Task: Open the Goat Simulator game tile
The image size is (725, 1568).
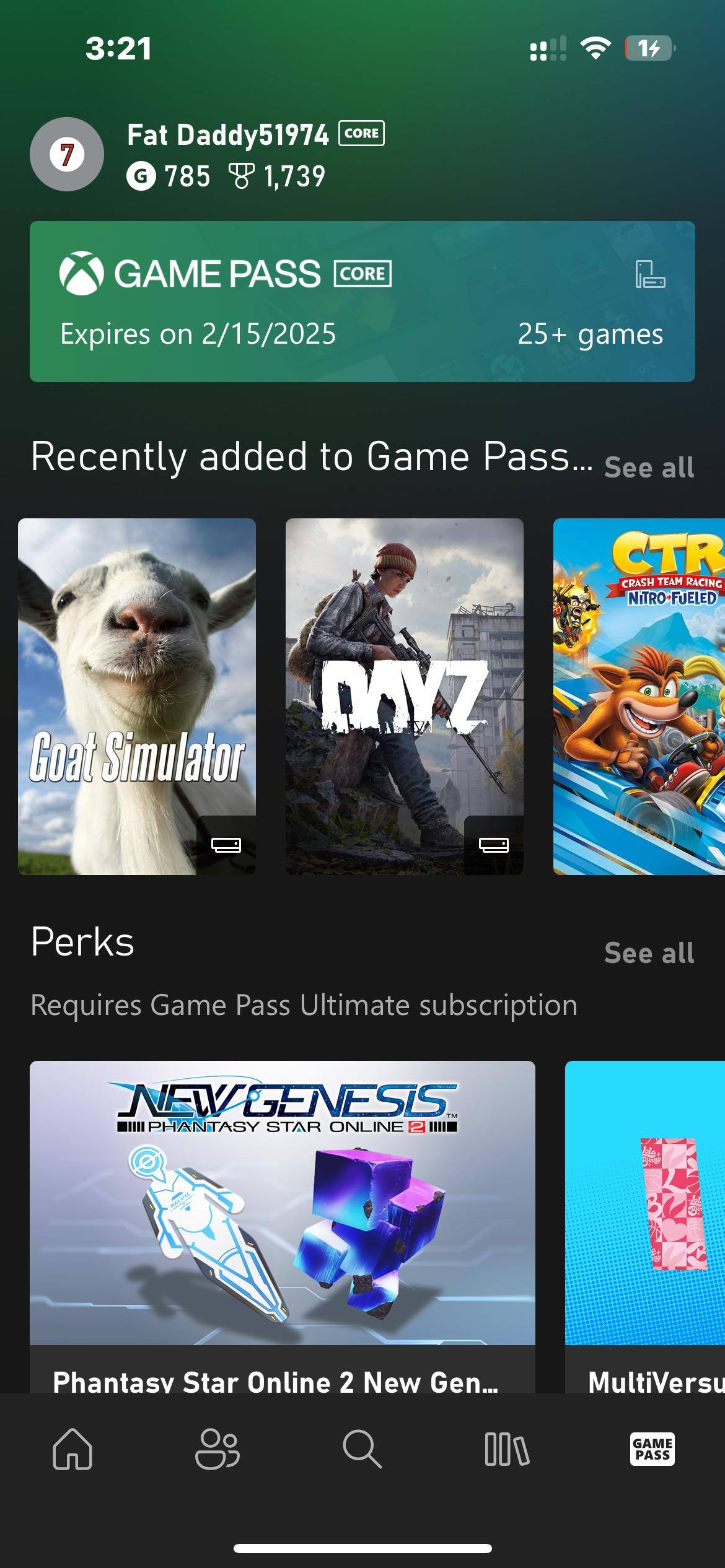Action: click(x=137, y=697)
